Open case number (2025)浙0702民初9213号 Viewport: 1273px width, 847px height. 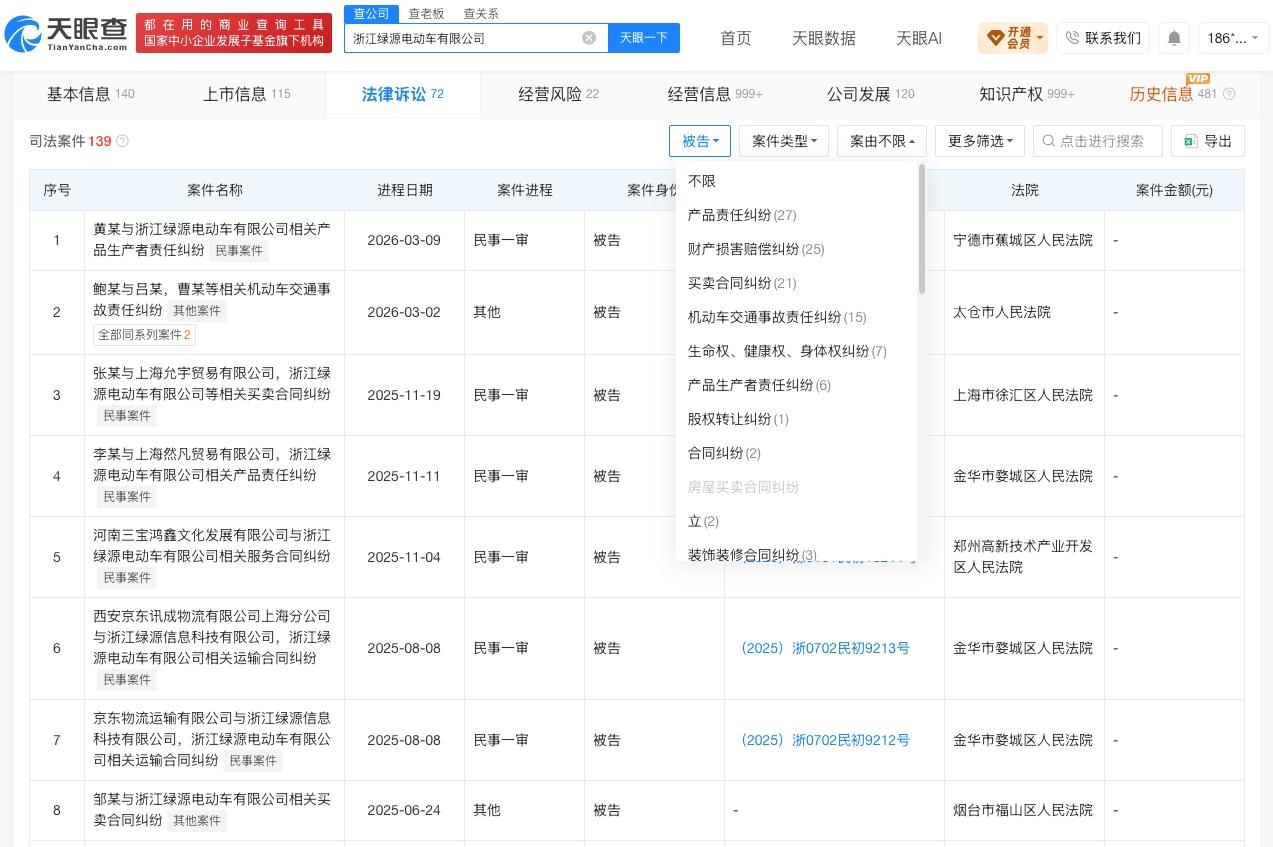point(825,648)
